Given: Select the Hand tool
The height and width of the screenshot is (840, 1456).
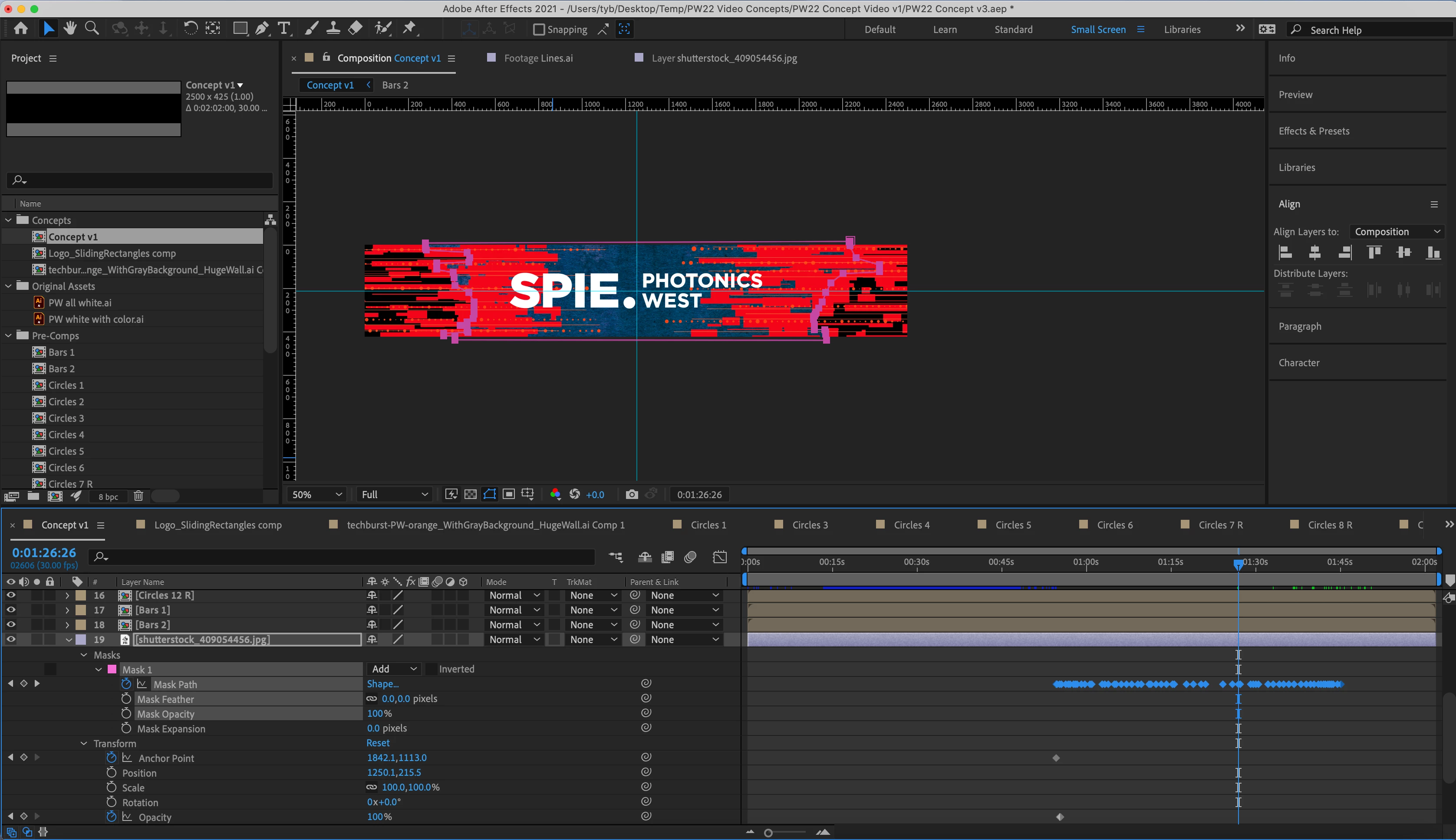Looking at the screenshot, I should tap(70, 28).
